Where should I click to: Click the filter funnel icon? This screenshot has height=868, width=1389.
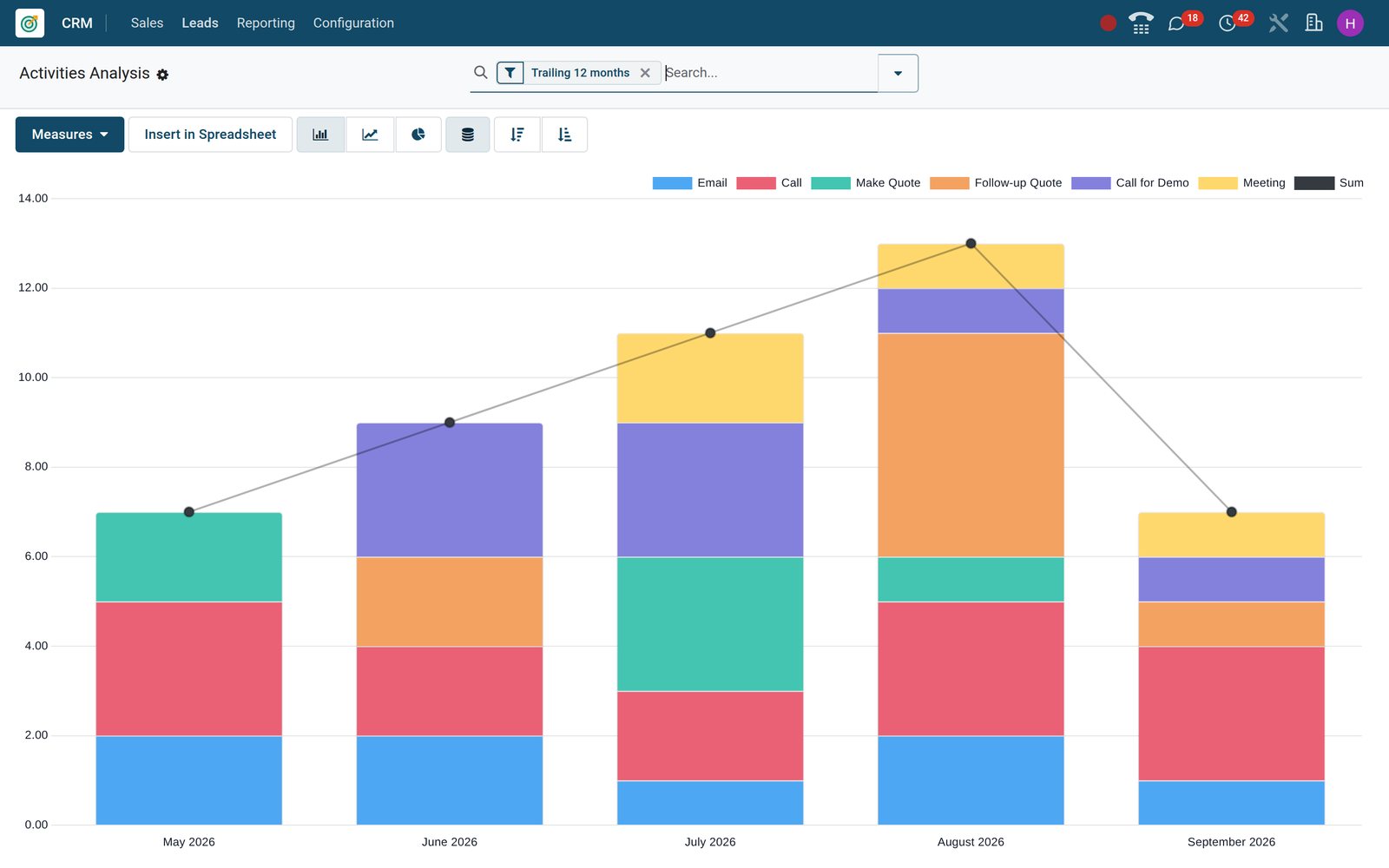coord(510,73)
